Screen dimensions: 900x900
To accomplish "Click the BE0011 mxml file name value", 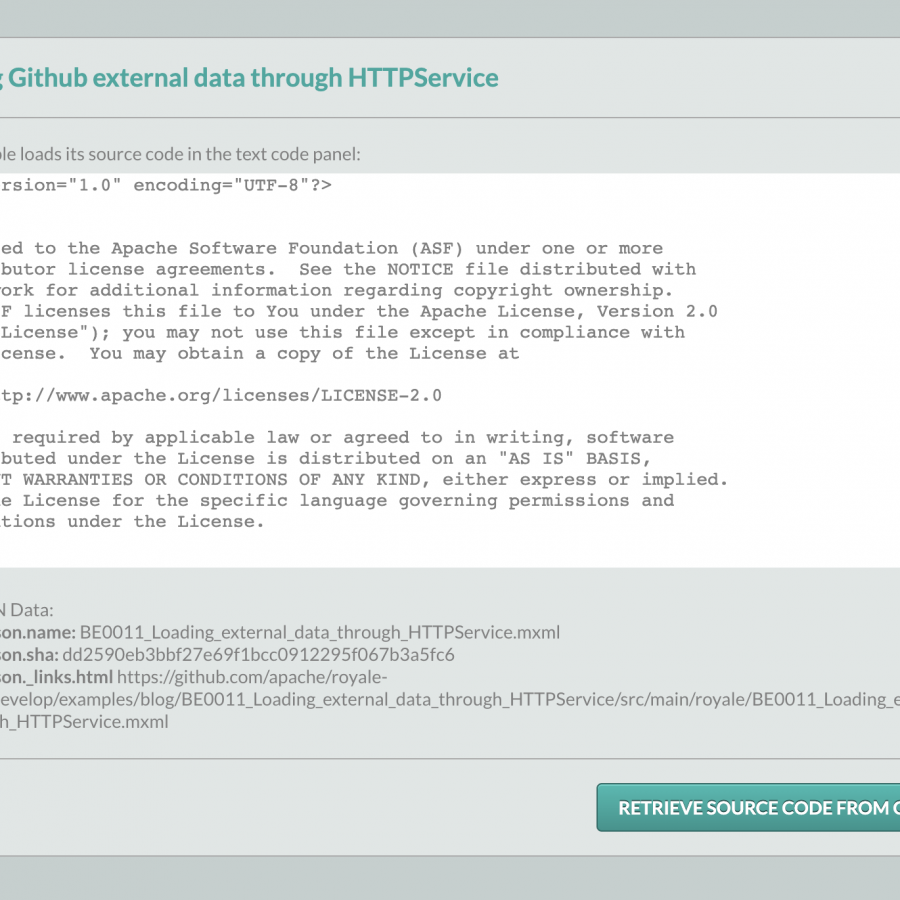I will pyautogui.click(x=320, y=632).
